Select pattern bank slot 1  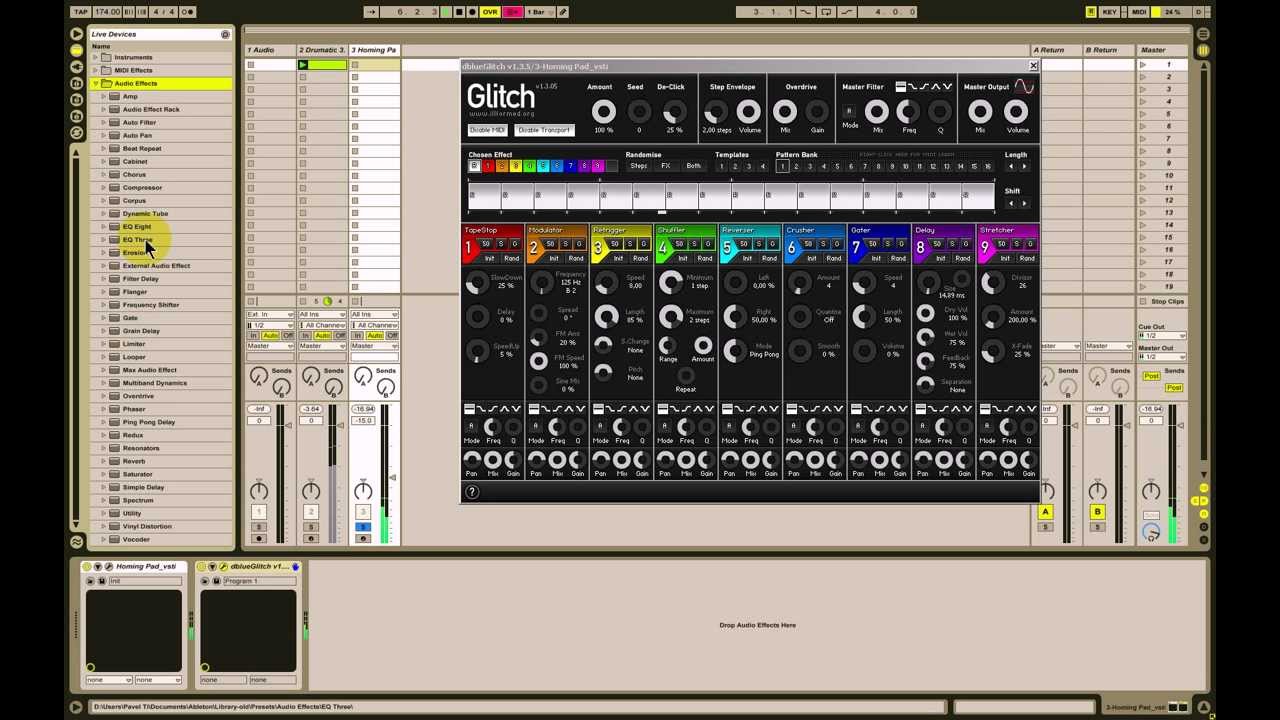click(x=782, y=166)
